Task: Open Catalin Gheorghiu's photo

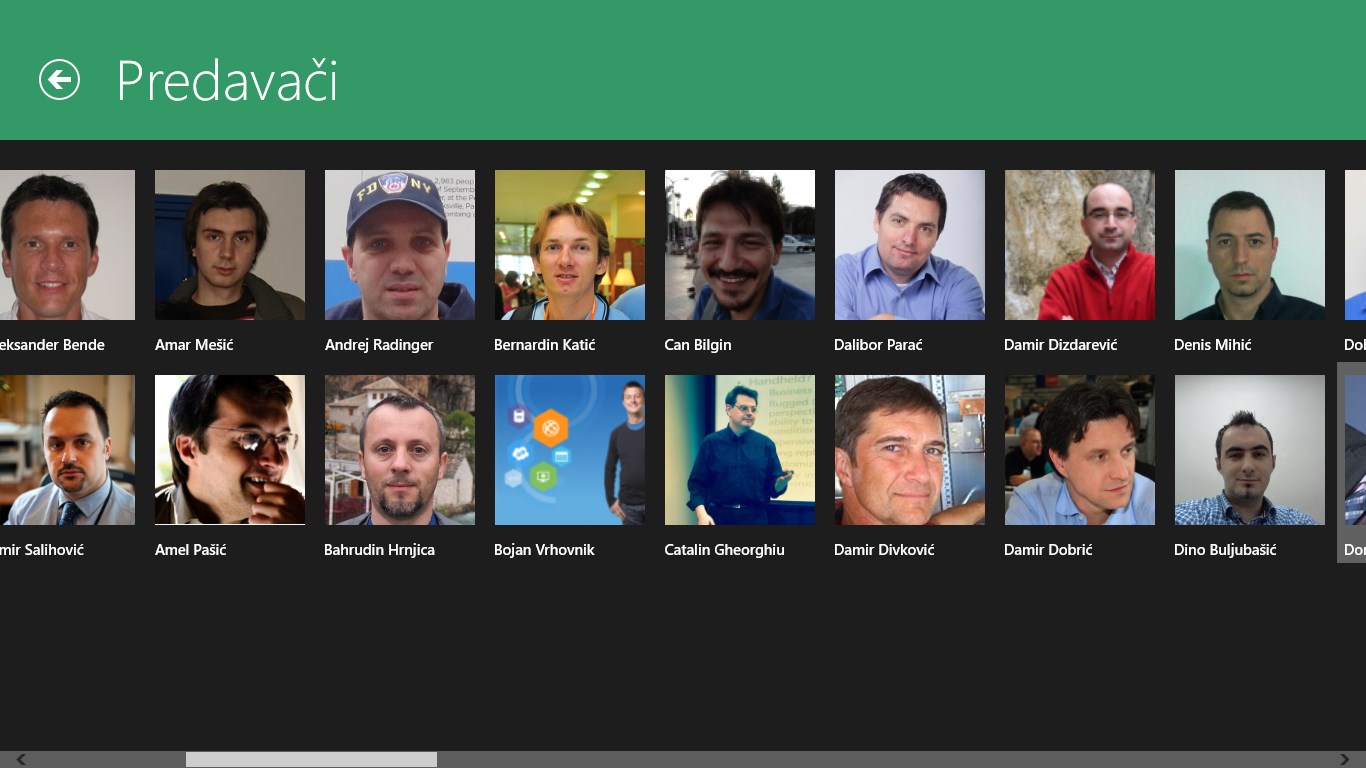Action: click(x=740, y=450)
